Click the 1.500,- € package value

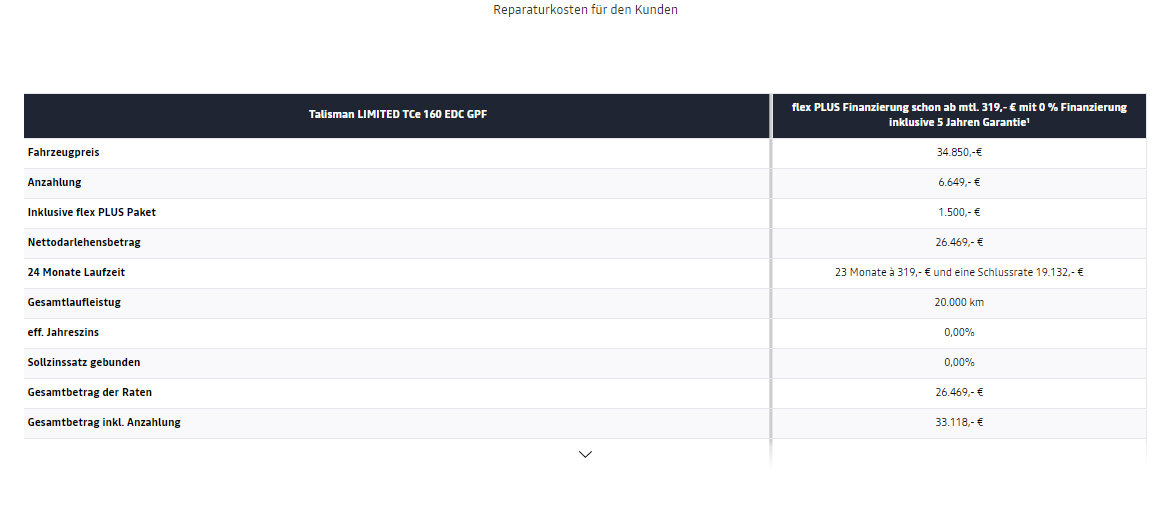(959, 212)
